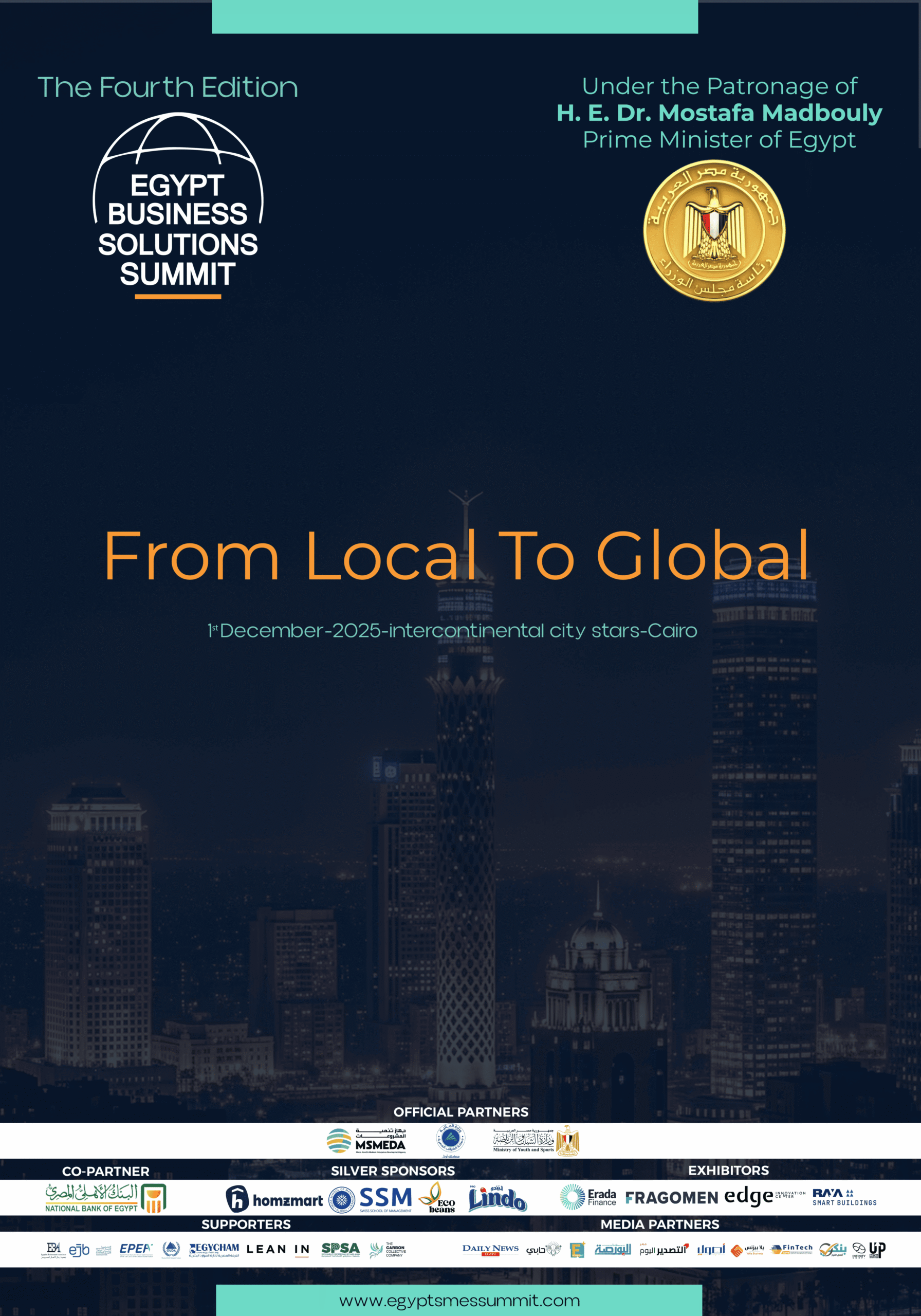This screenshot has width=921, height=1316.
Task: Open the www.egyptsmessummit.com website link
Action: [459, 1301]
